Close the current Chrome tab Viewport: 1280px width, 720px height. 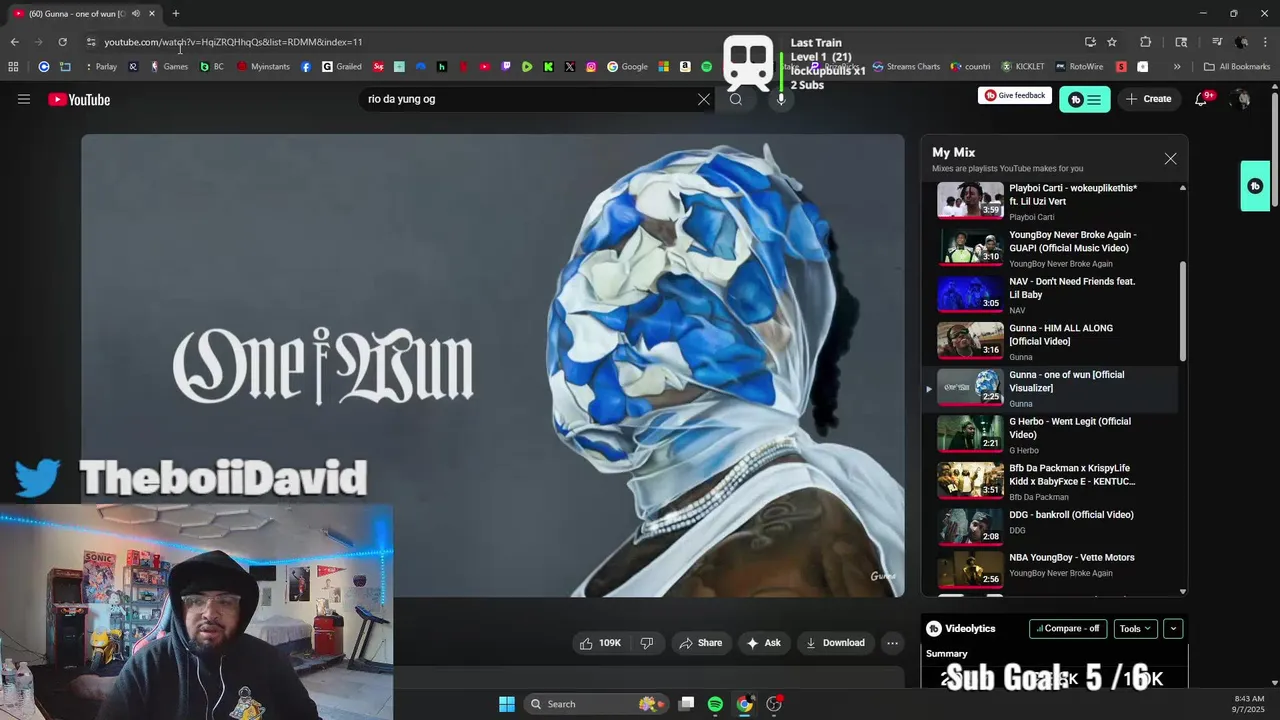click(152, 13)
